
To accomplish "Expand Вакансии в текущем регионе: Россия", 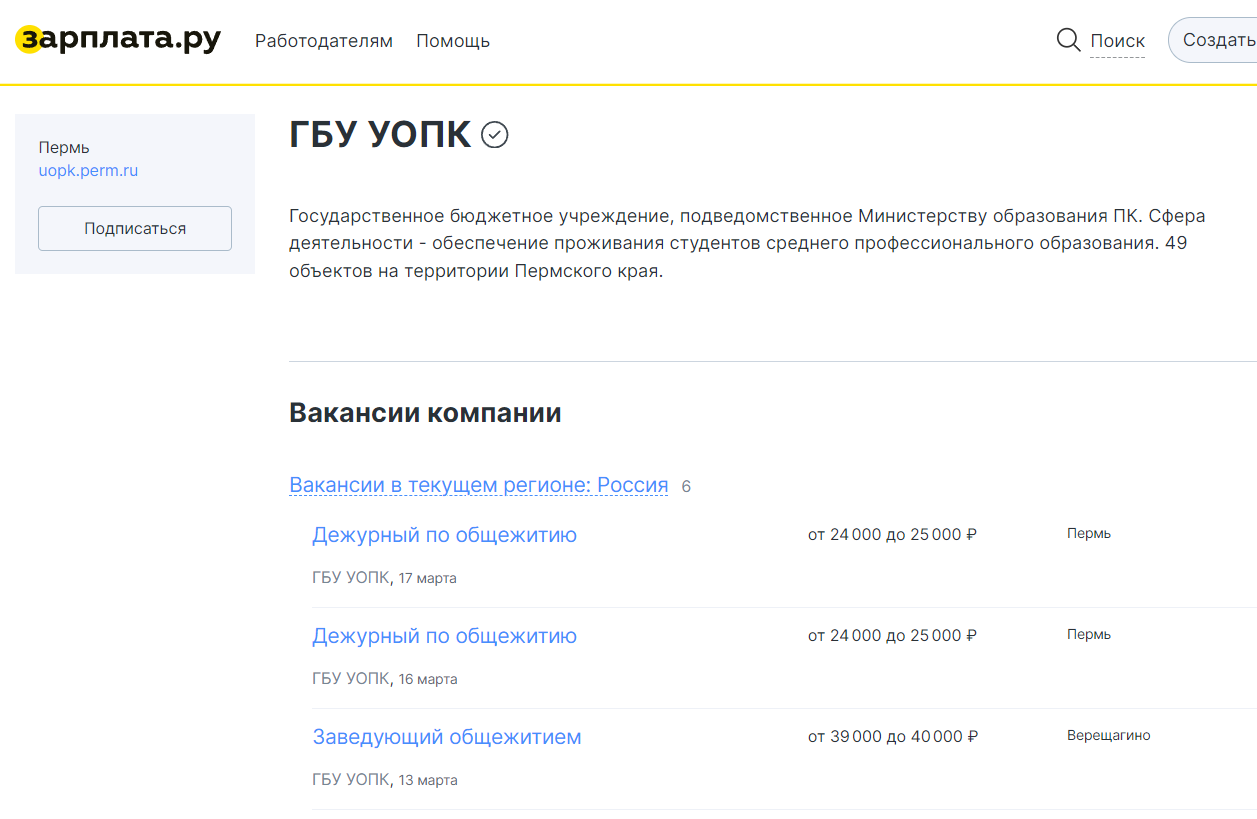I will tap(479, 485).
